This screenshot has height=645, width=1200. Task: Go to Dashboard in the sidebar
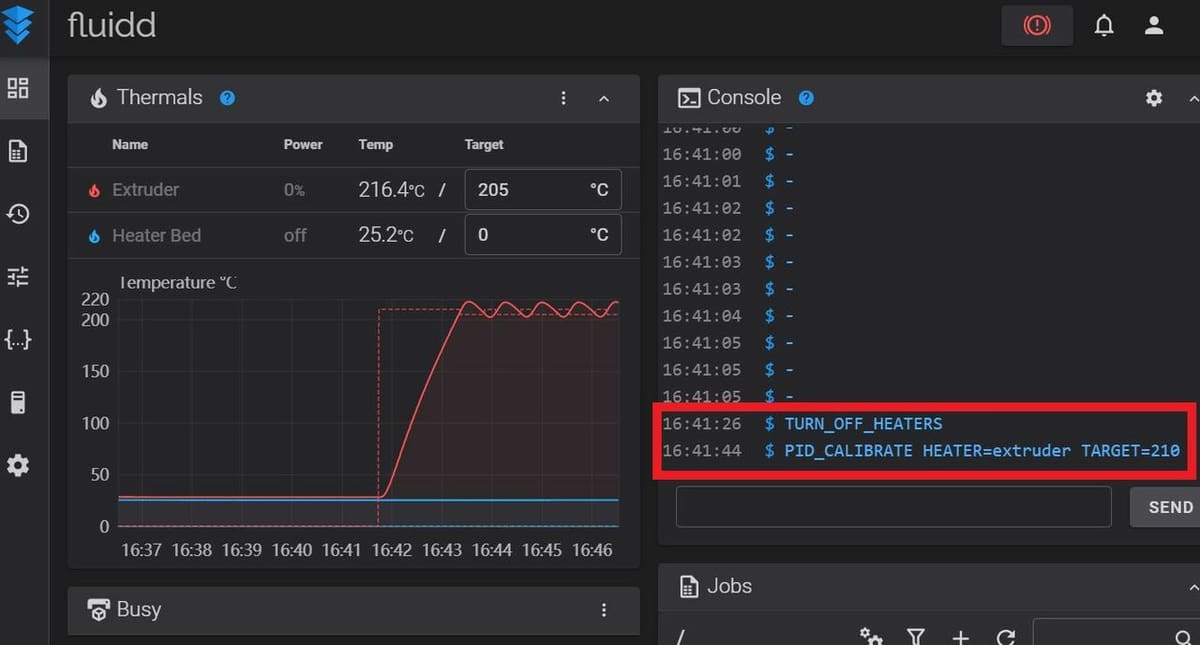click(18, 88)
